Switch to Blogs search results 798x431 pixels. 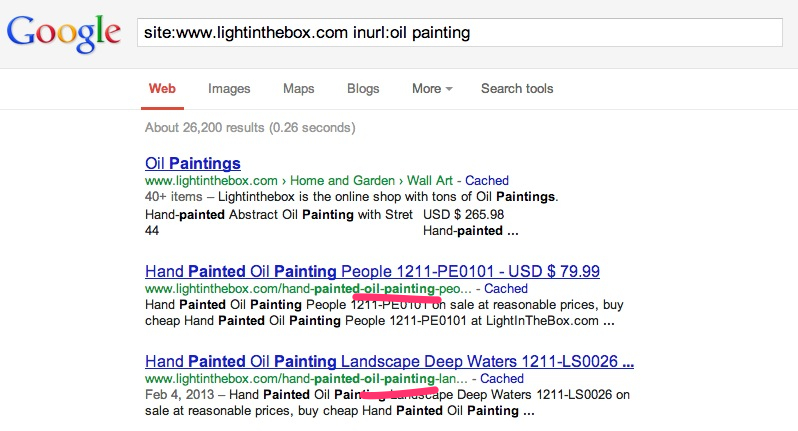pyautogui.click(x=363, y=88)
